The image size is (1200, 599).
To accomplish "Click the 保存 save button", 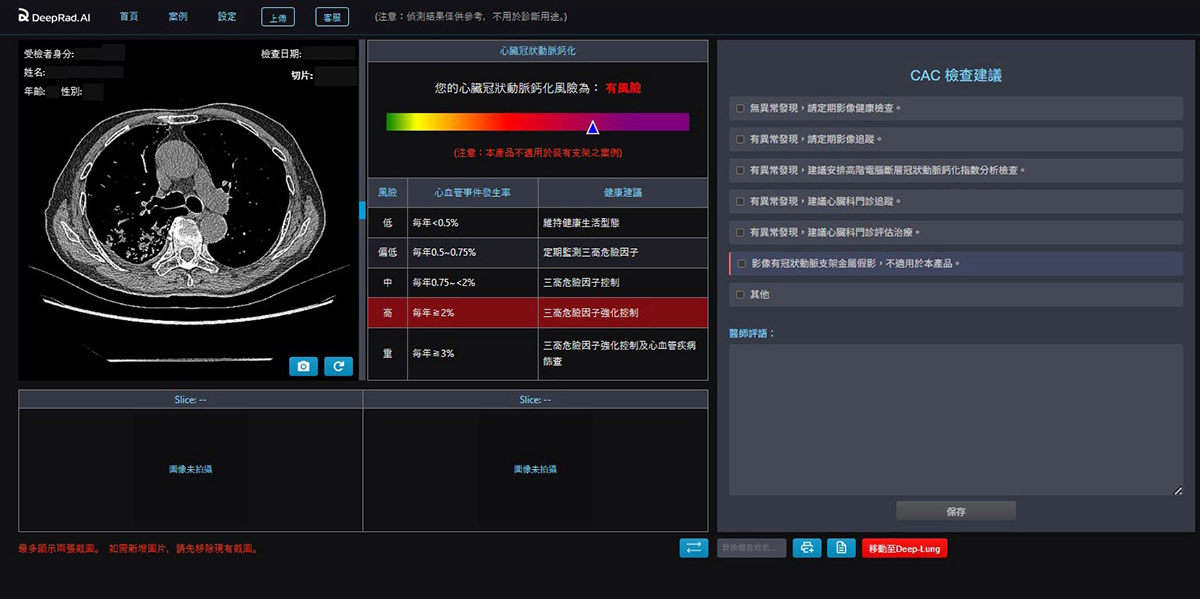I will (x=955, y=510).
